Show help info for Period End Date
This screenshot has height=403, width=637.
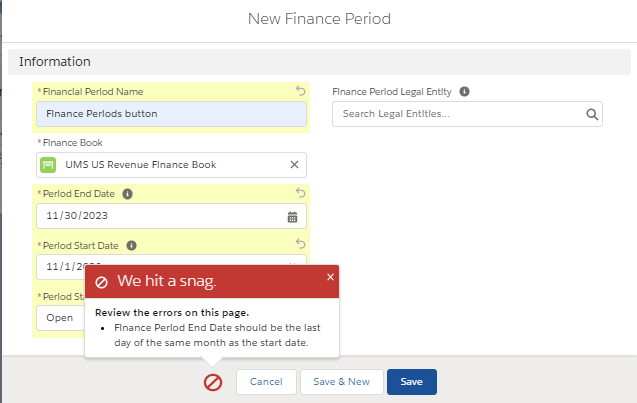point(127,194)
